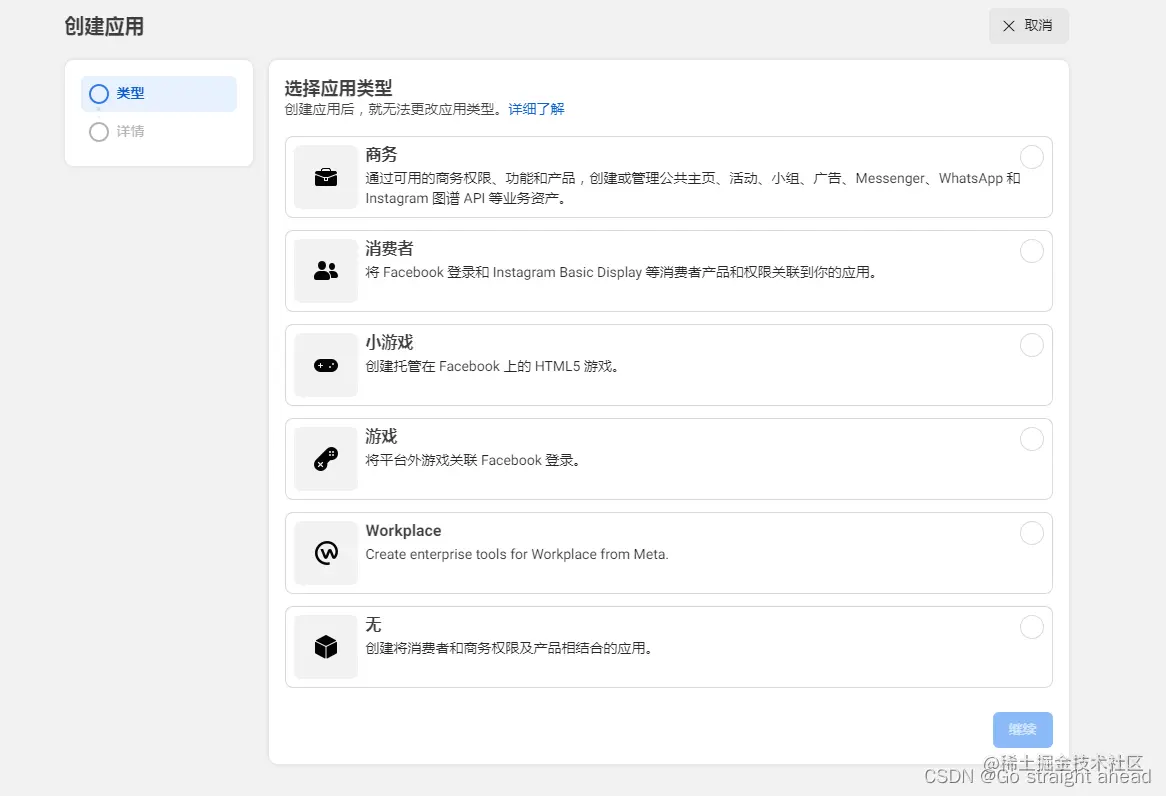
Task: Select the 消费者 radio button
Action: (x=1031, y=251)
